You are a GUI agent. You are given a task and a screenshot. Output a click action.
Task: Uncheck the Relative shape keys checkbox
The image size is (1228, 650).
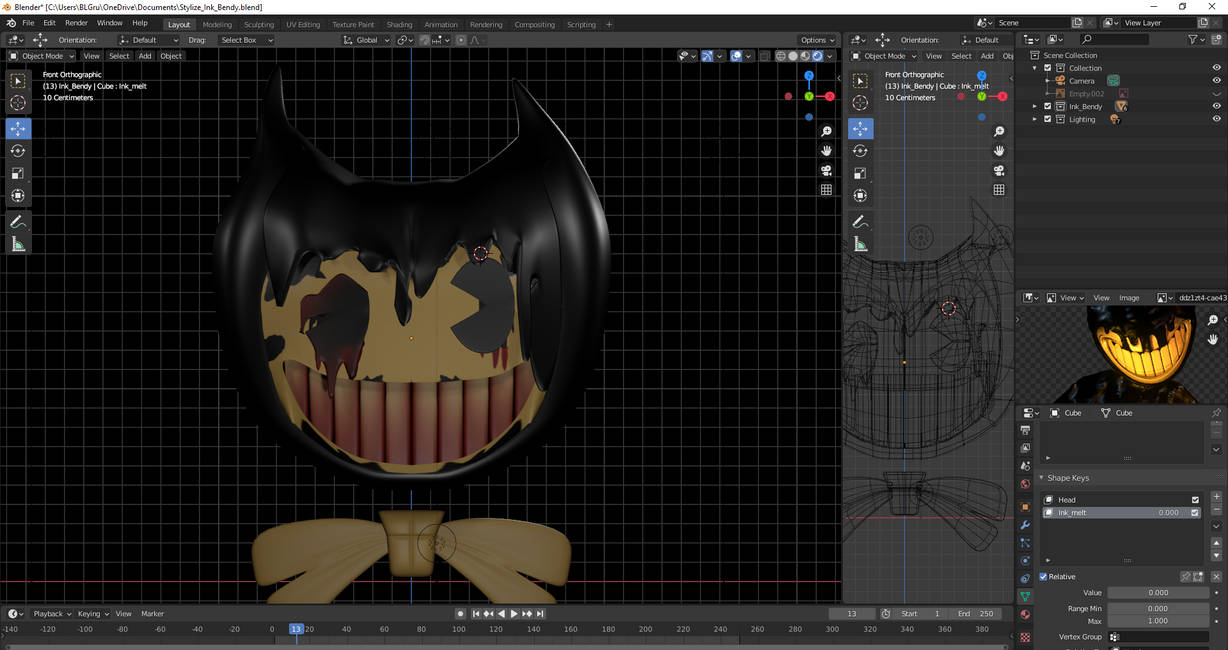[1043, 576]
